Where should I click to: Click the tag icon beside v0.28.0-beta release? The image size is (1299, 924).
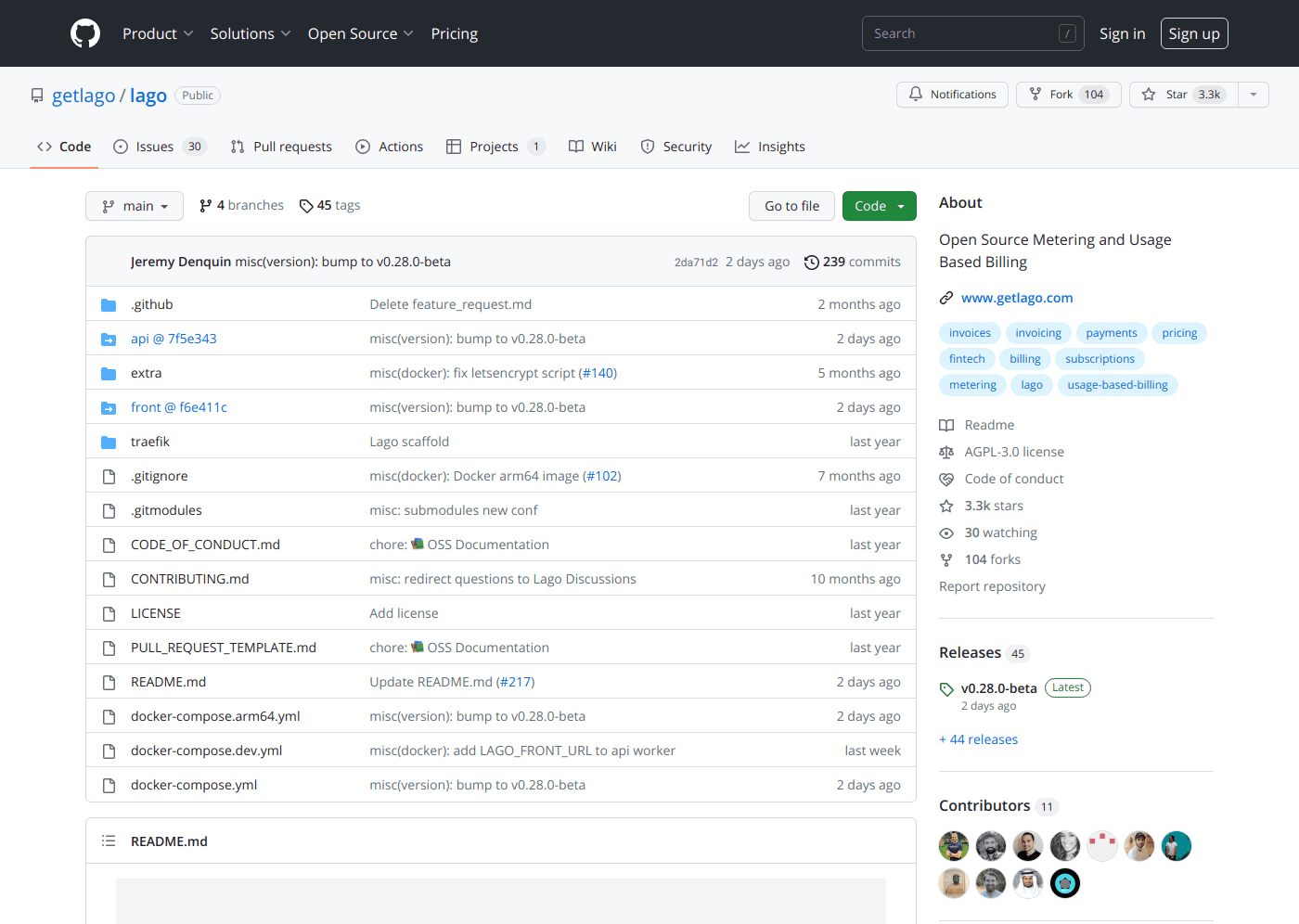(946, 689)
